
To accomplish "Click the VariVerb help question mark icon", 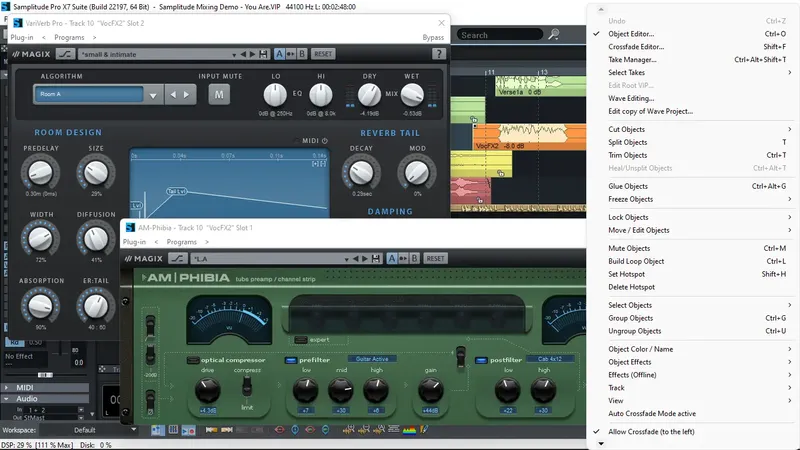I will pos(438,54).
